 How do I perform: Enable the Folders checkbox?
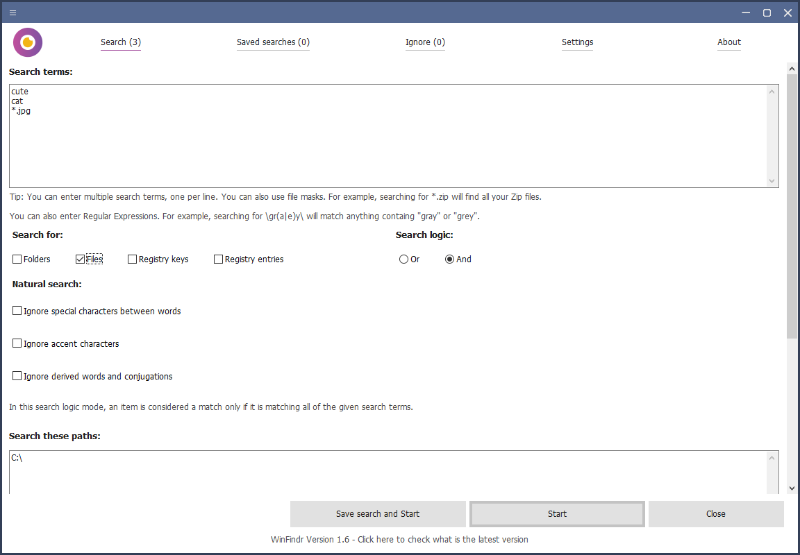tap(17, 259)
